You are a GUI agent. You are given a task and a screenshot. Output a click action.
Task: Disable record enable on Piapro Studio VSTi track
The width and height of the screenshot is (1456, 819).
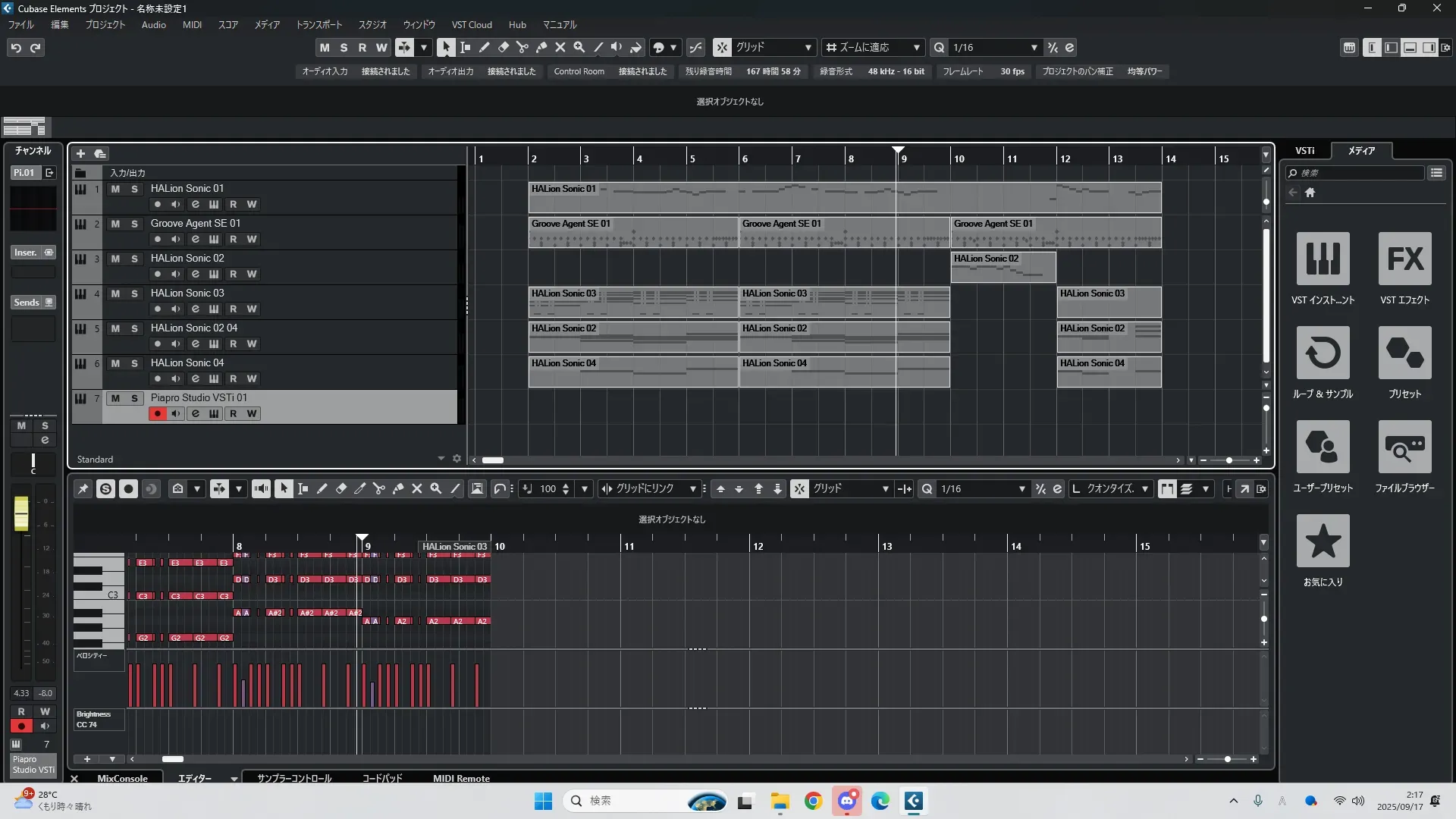point(157,414)
